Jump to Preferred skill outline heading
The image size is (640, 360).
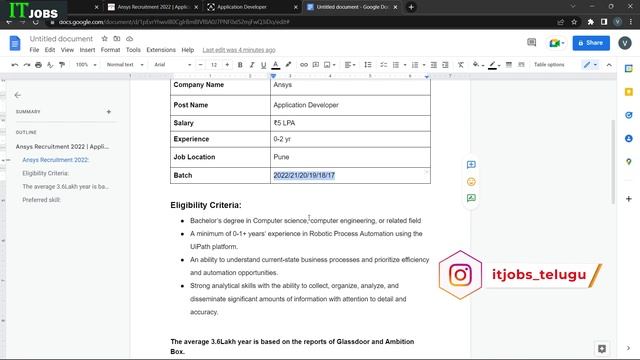pos(41,200)
